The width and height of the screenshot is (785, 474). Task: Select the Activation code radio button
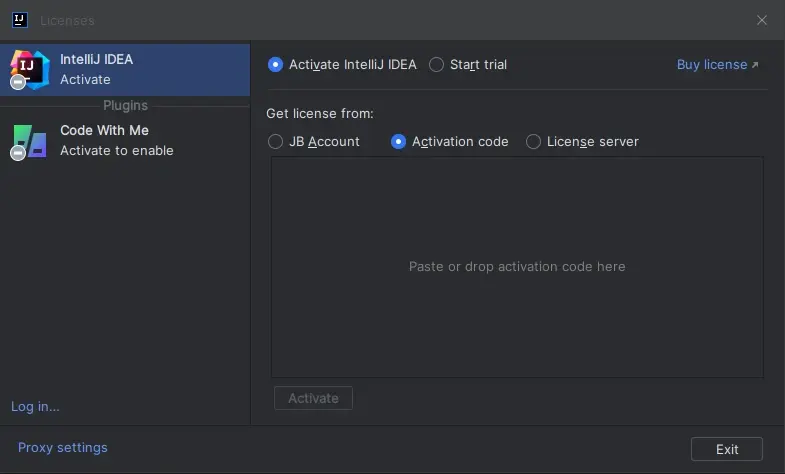[x=399, y=142]
